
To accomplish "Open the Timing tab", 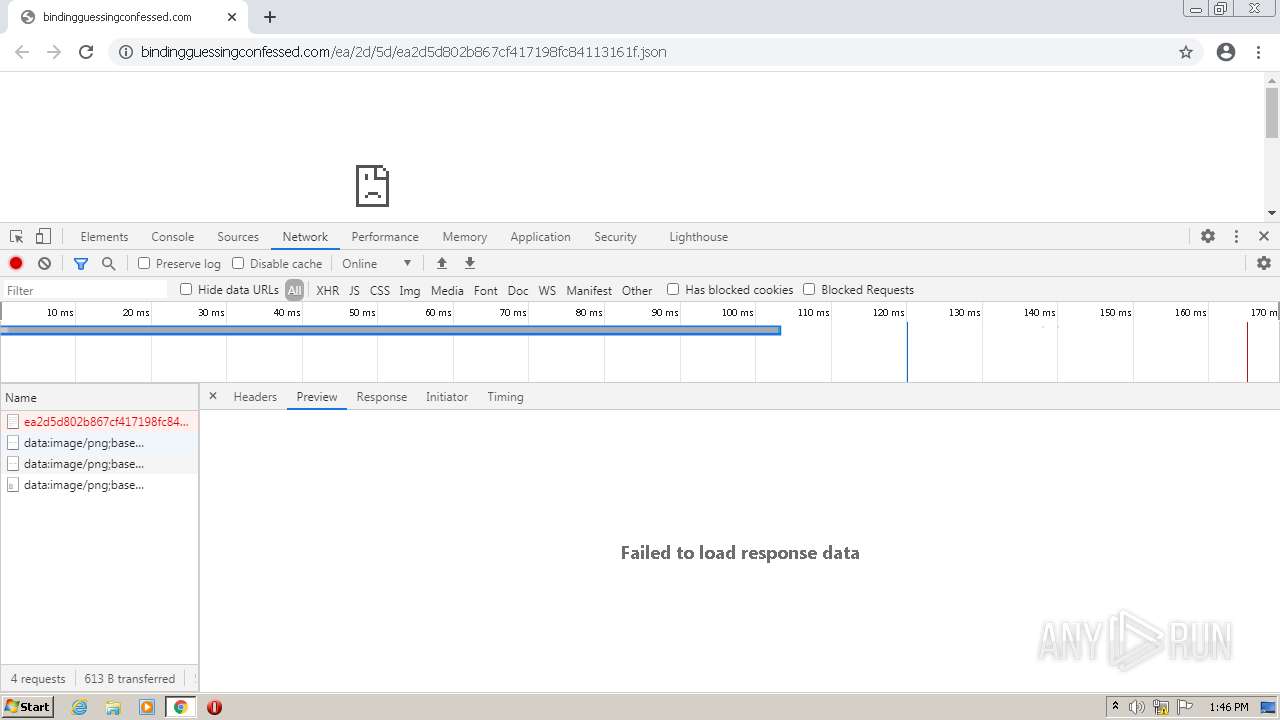I will (505, 397).
